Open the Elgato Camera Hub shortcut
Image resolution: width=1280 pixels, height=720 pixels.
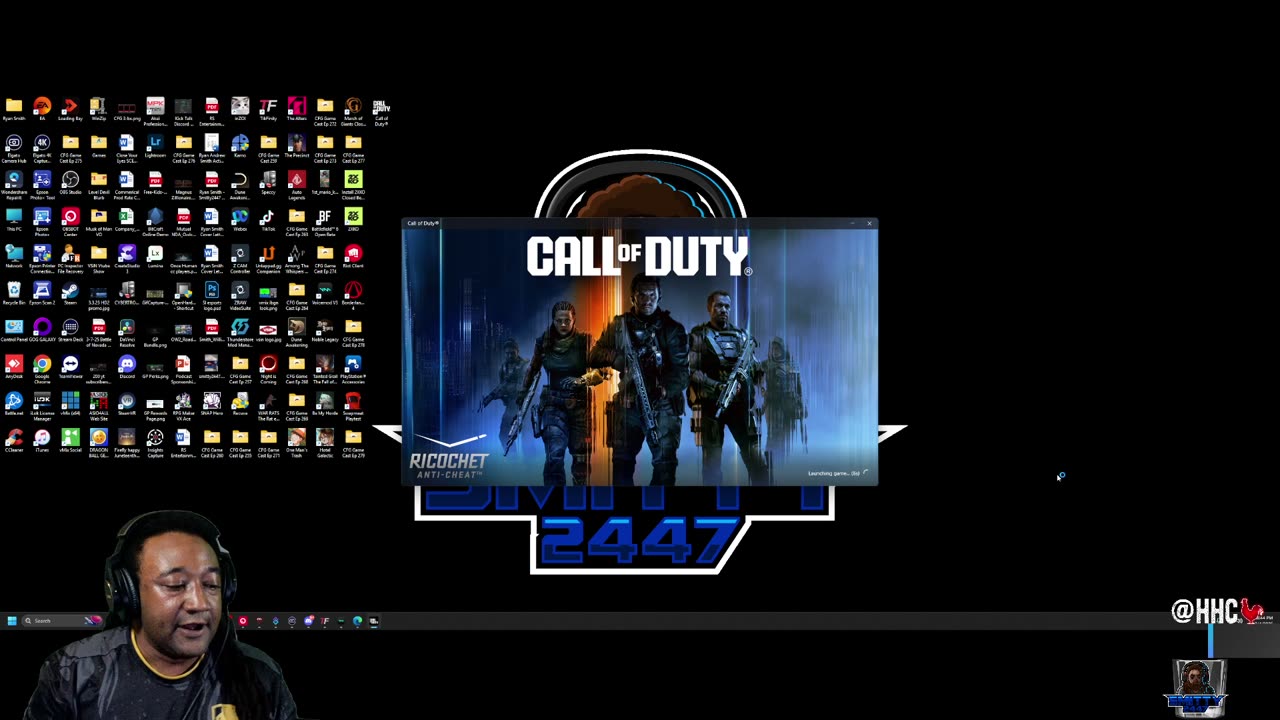[14, 150]
